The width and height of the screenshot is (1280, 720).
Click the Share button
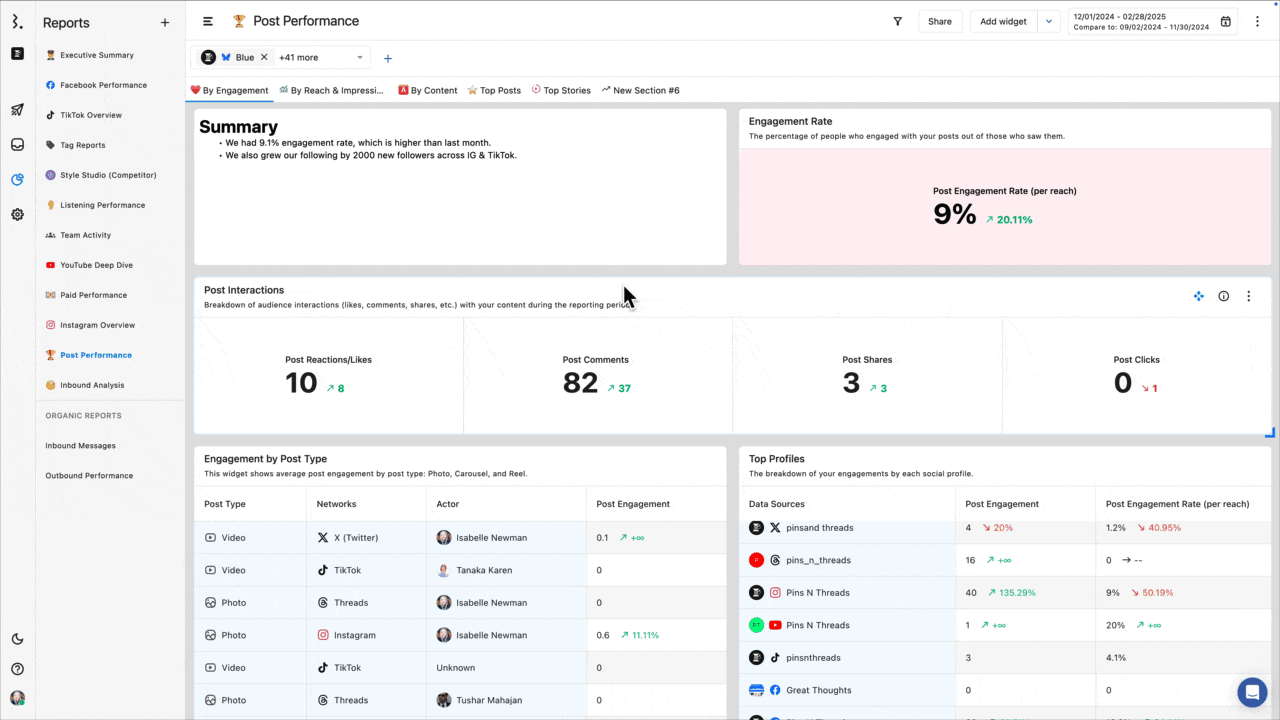coord(939,21)
